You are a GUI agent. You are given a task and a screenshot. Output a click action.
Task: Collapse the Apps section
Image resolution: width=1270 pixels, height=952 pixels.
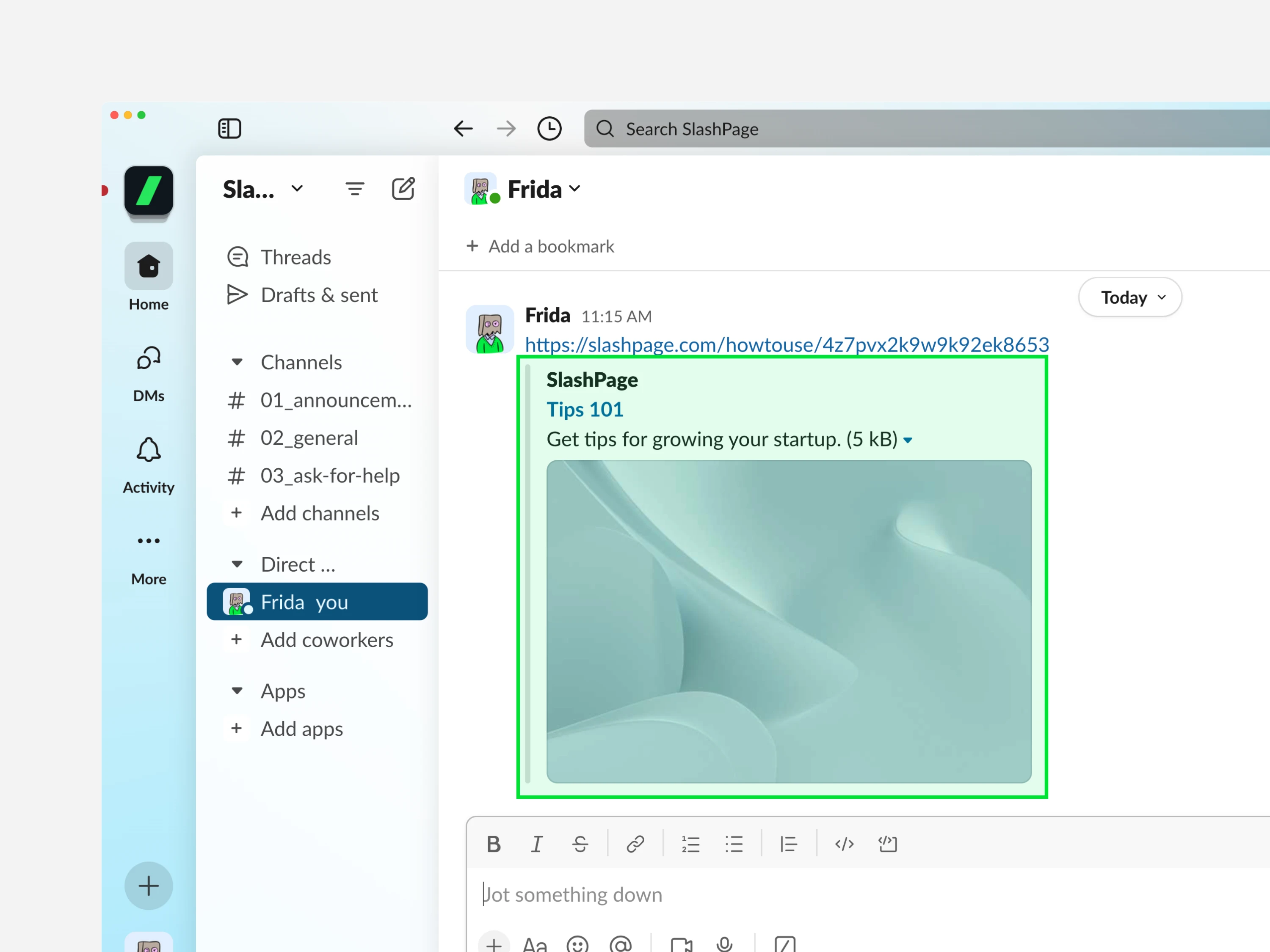click(237, 691)
